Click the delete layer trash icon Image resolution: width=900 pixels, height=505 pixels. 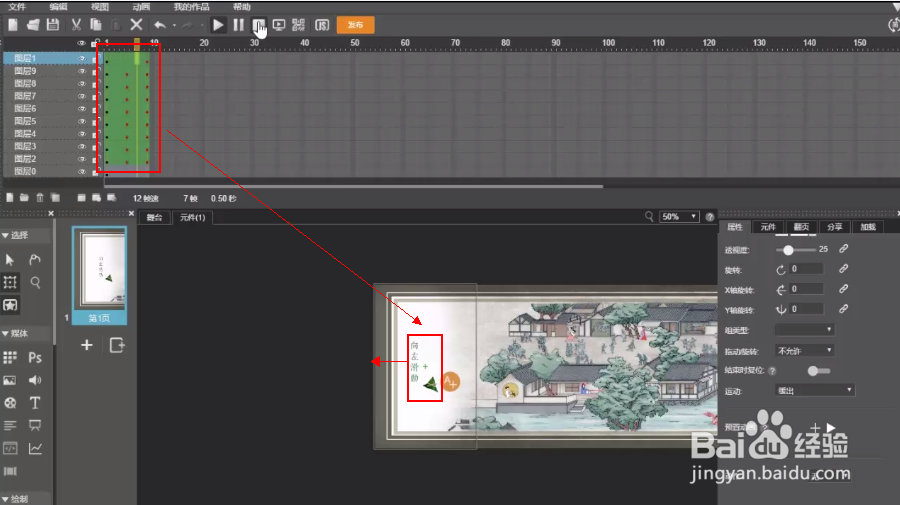coord(40,198)
